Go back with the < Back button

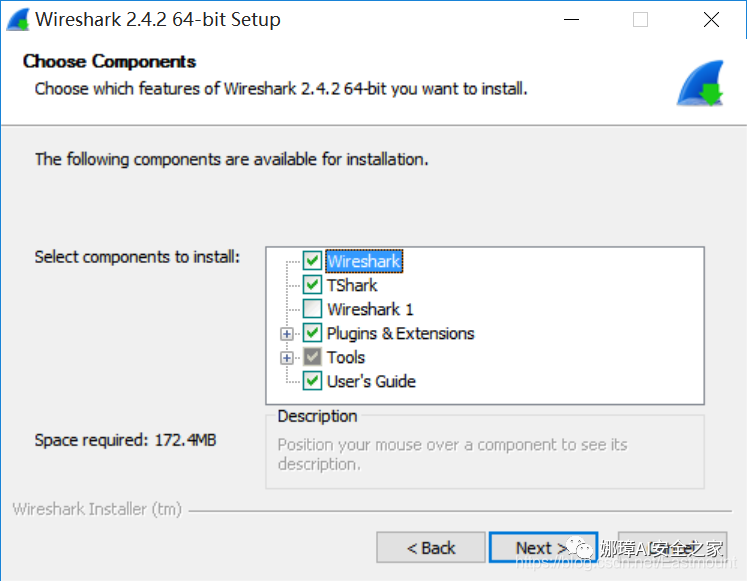(x=431, y=548)
